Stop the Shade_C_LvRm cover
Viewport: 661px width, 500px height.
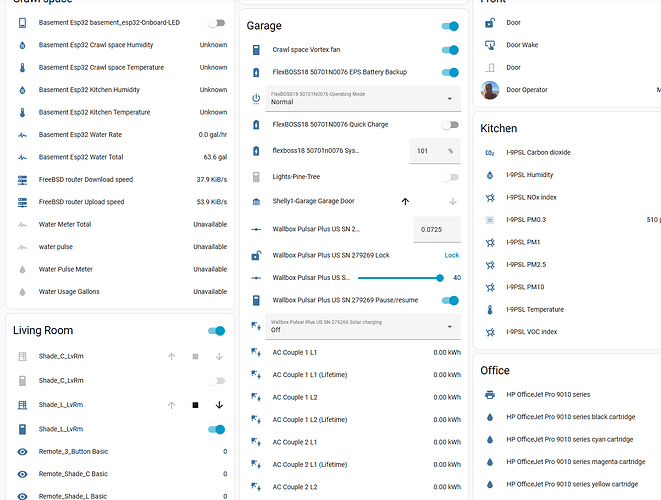(x=195, y=357)
